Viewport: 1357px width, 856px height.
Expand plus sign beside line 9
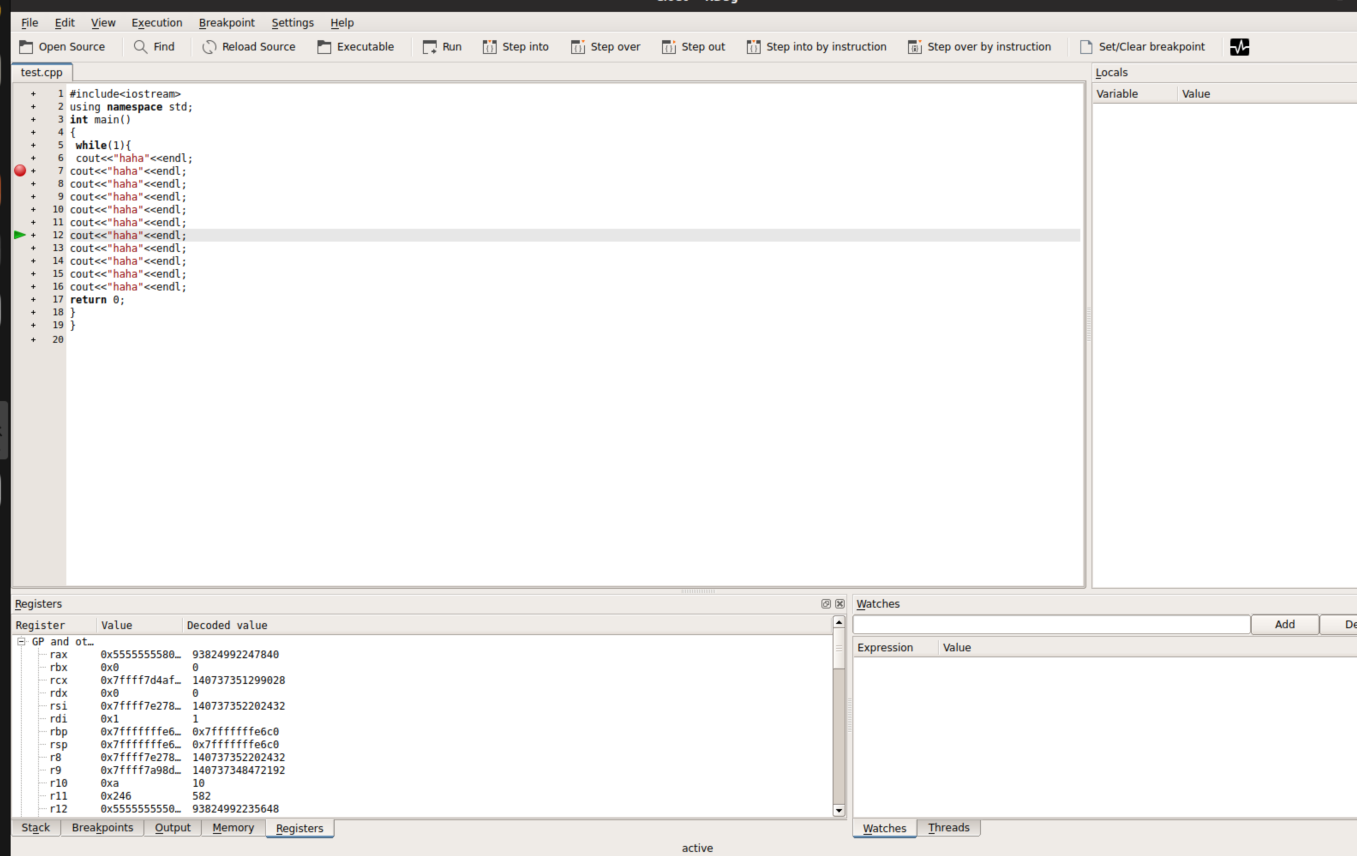tap(33, 197)
